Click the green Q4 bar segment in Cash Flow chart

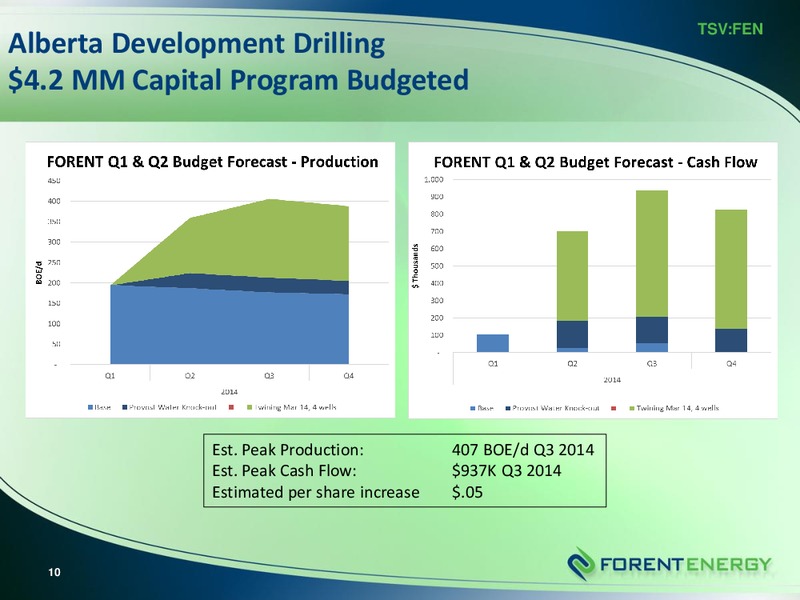click(x=731, y=269)
